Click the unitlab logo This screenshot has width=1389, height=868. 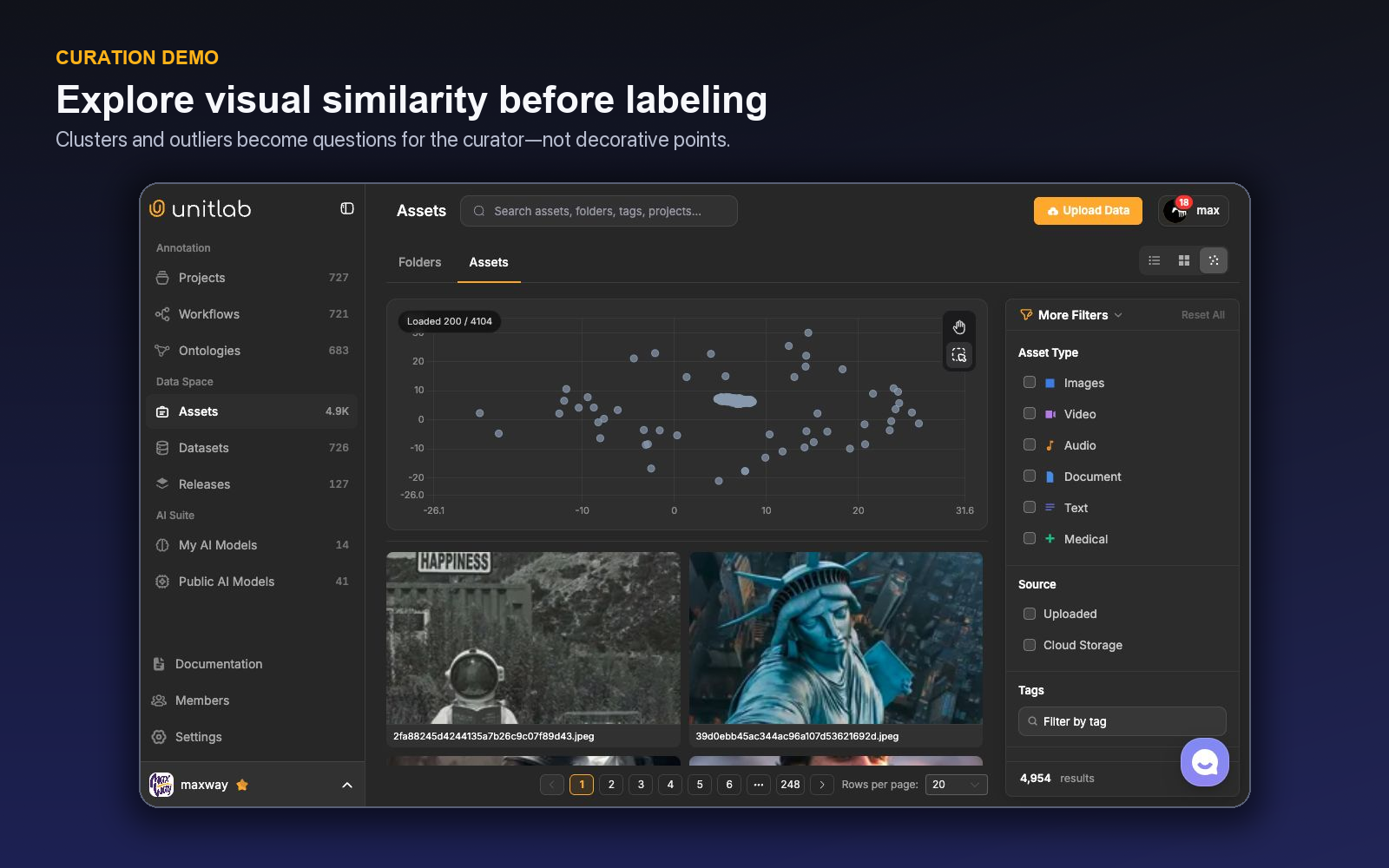coord(201,209)
